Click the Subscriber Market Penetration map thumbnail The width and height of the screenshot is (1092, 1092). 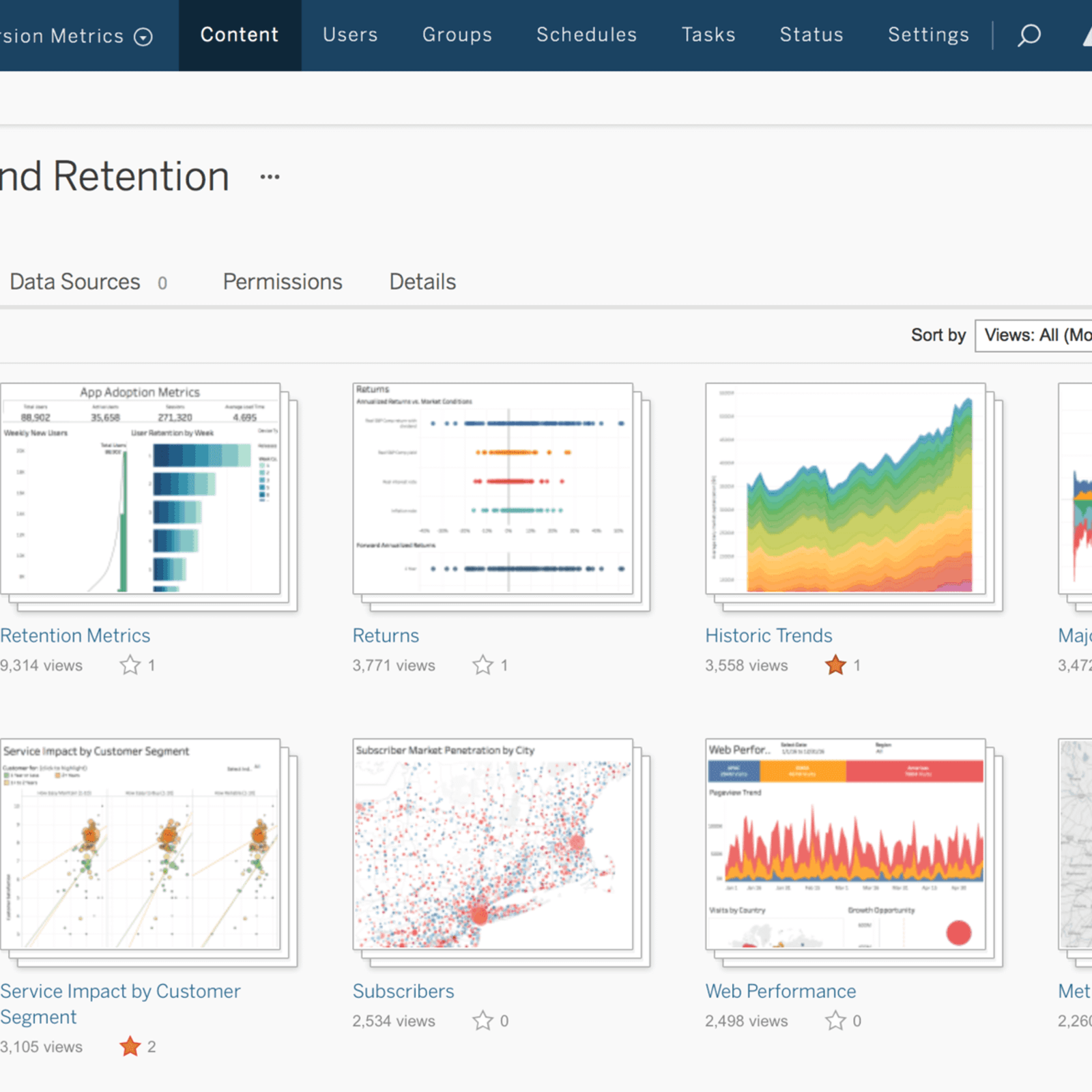(x=493, y=844)
